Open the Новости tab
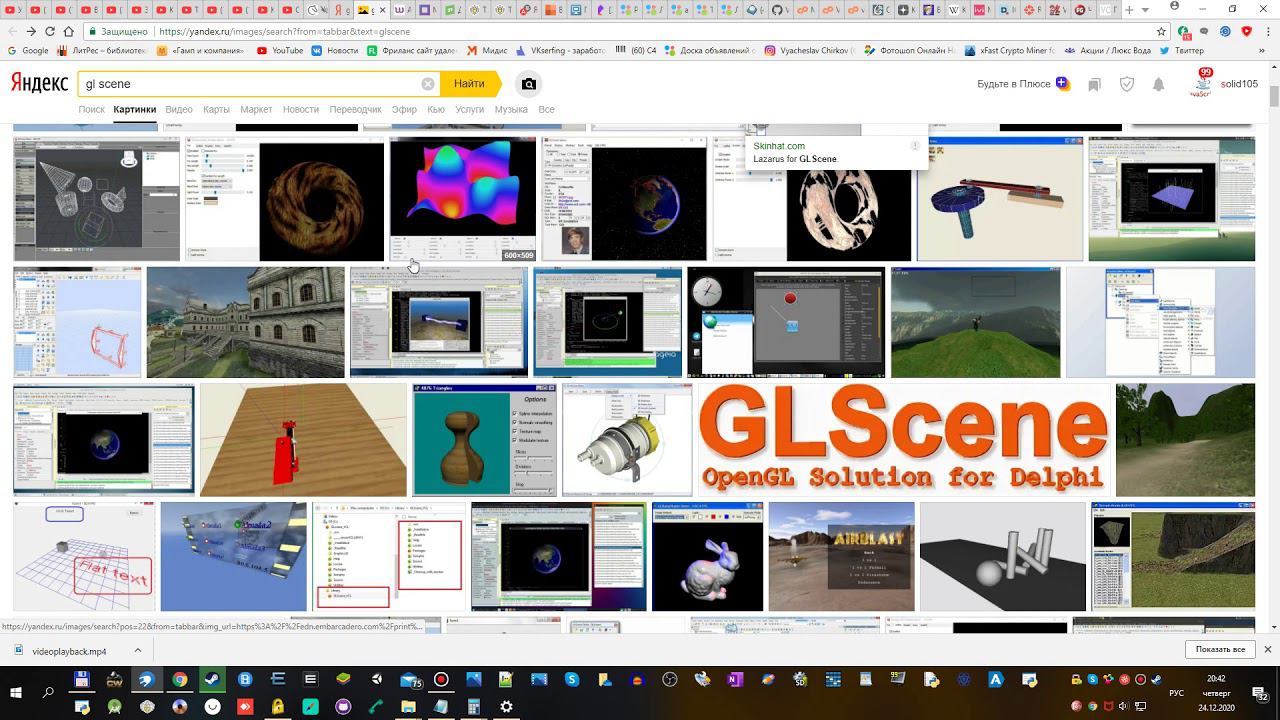1280x720 pixels. click(301, 109)
